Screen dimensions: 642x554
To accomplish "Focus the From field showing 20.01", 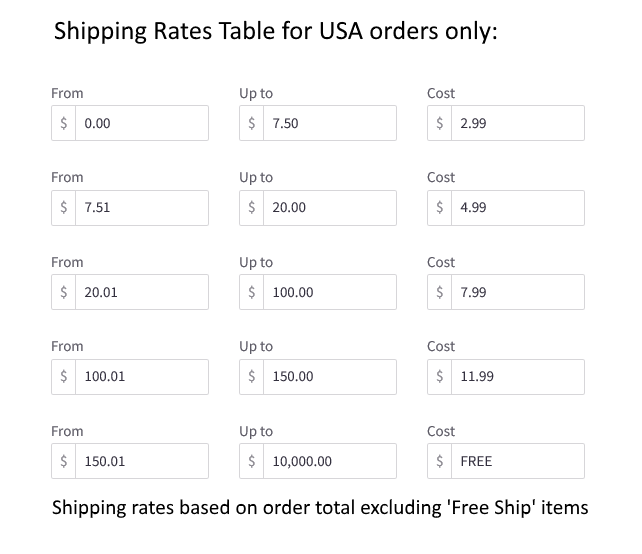I will pos(142,293).
